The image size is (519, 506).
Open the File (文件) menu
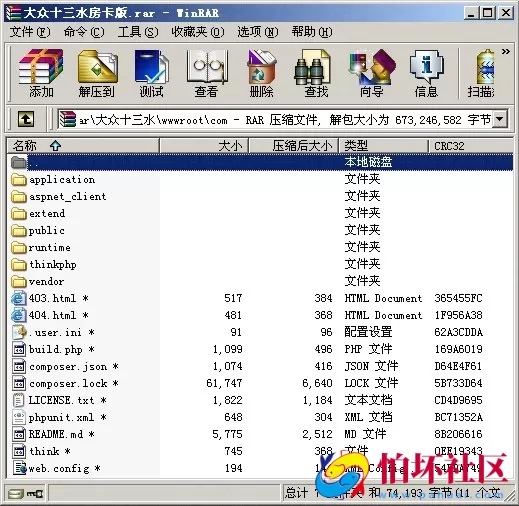pos(30,32)
